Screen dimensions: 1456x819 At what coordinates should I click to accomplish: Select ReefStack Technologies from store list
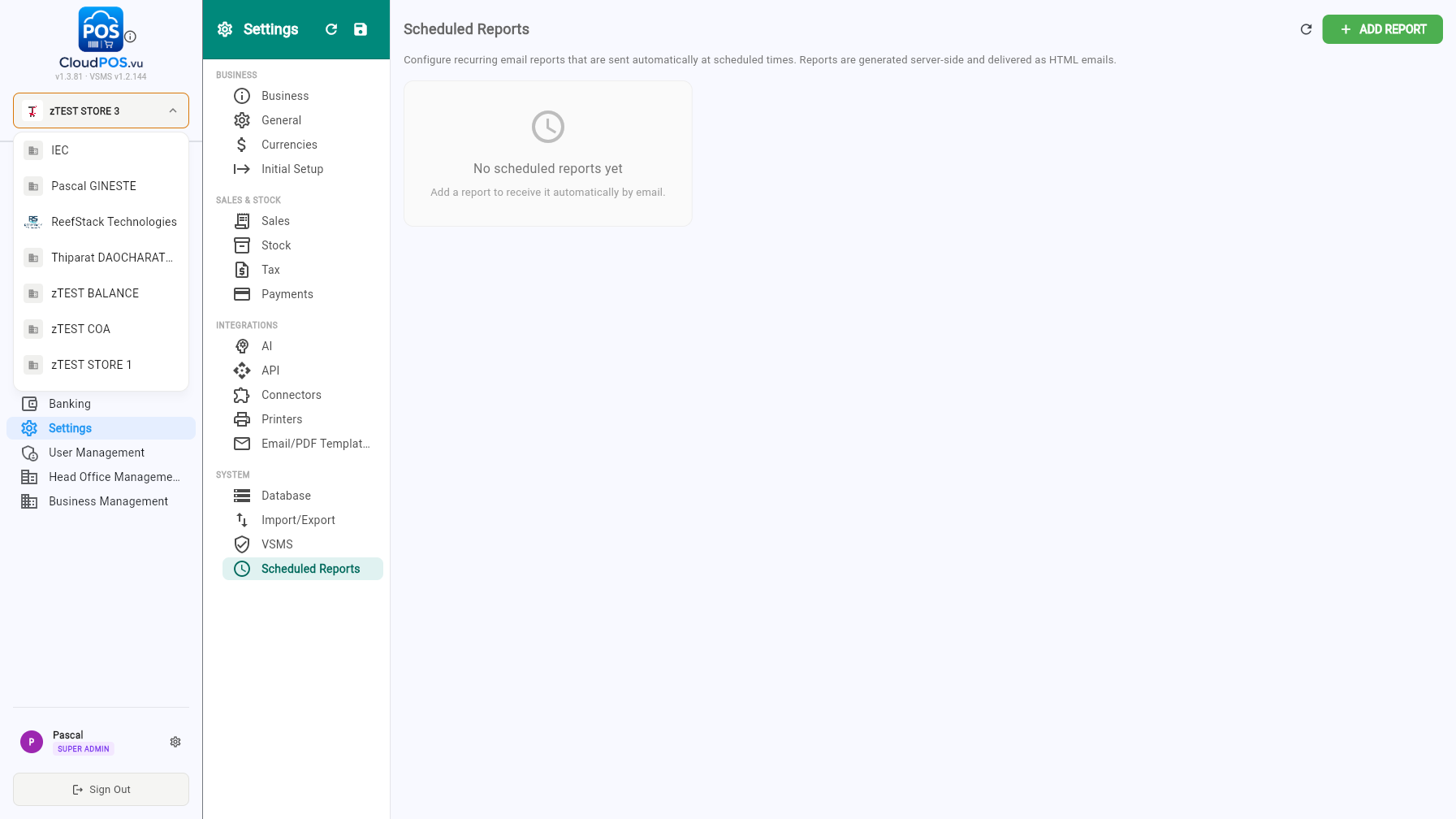click(102, 222)
